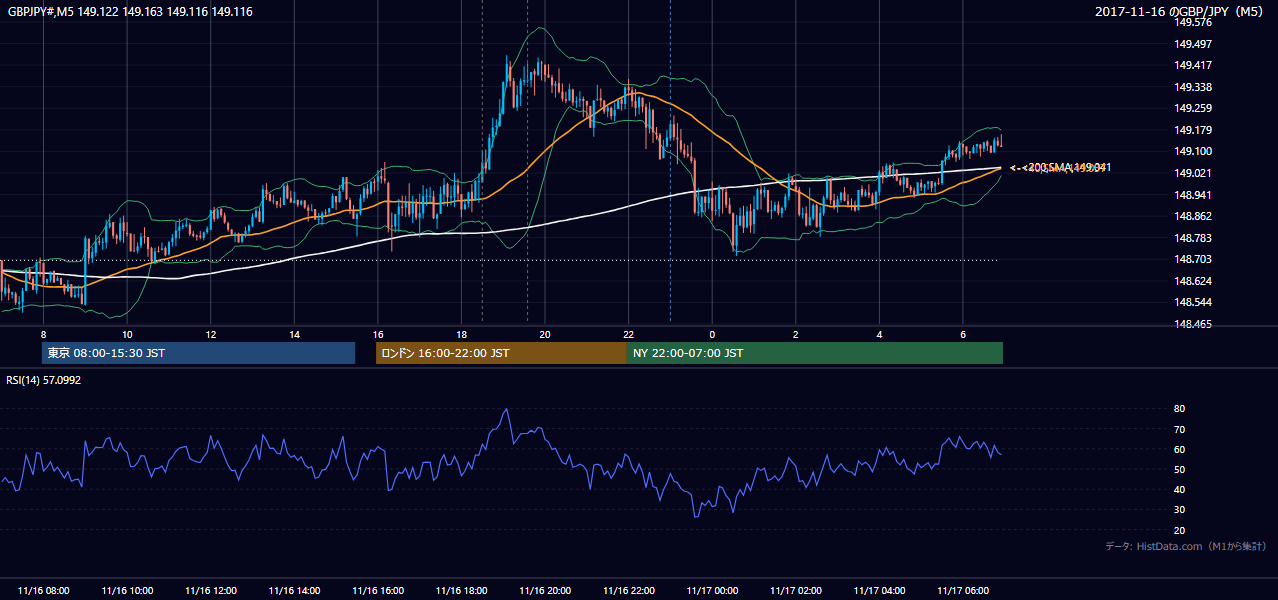Click price level 148.465 on the axis

(x=1193, y=324)
